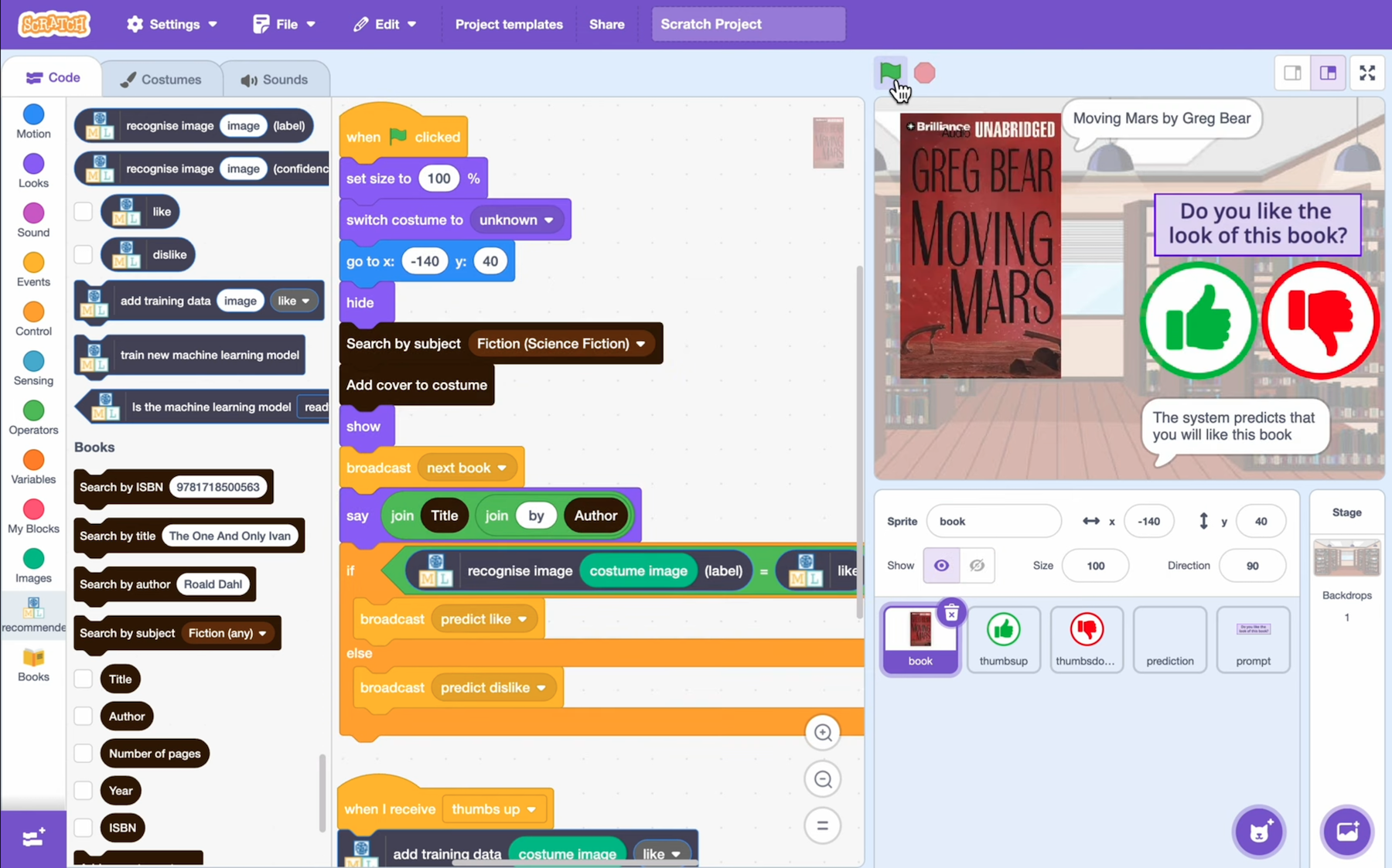Open the Control blocks category

(33, 319)
